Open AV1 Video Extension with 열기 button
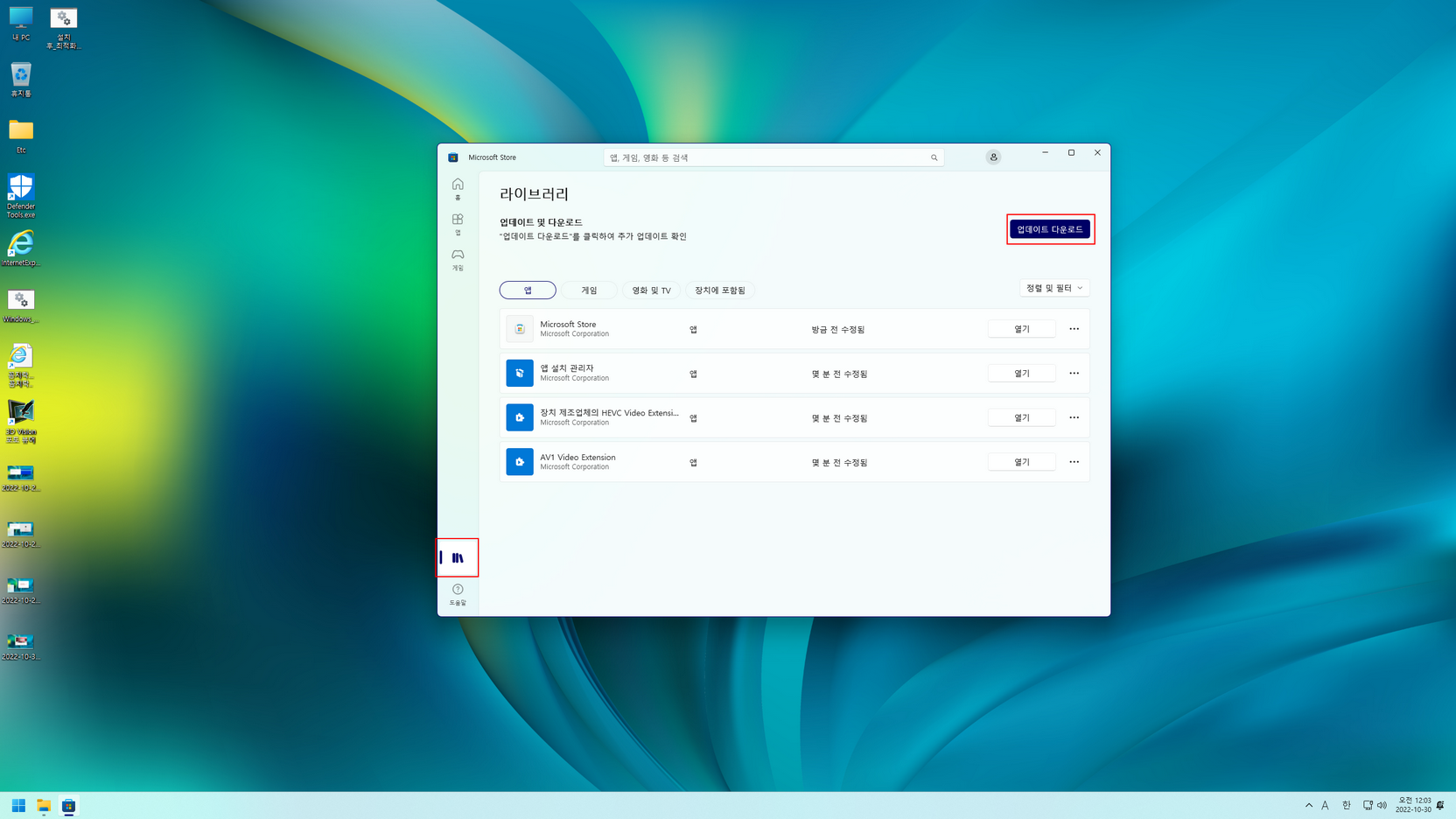Screen dimensions: 1456x819 (1022, 462)
